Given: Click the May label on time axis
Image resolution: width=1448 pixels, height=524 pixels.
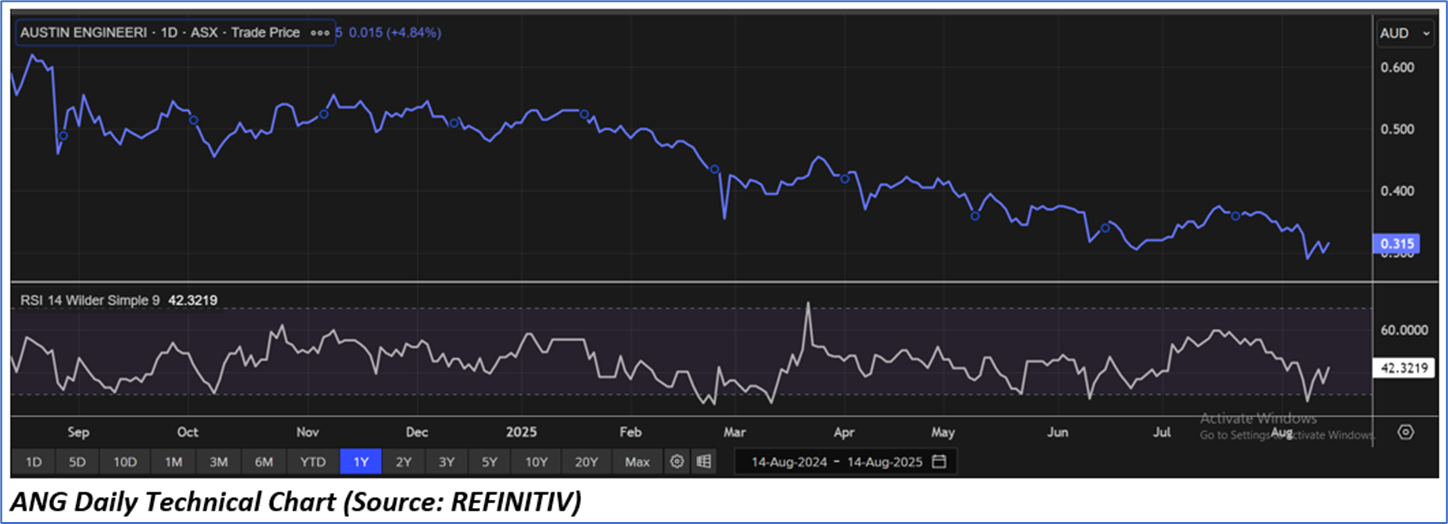Looking at the screenshot, I should click(943, 432).
